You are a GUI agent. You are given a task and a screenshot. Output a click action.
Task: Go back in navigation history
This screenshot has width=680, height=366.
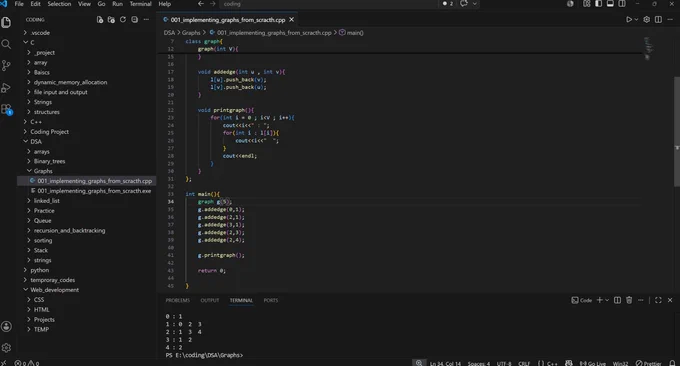point(201,3)
